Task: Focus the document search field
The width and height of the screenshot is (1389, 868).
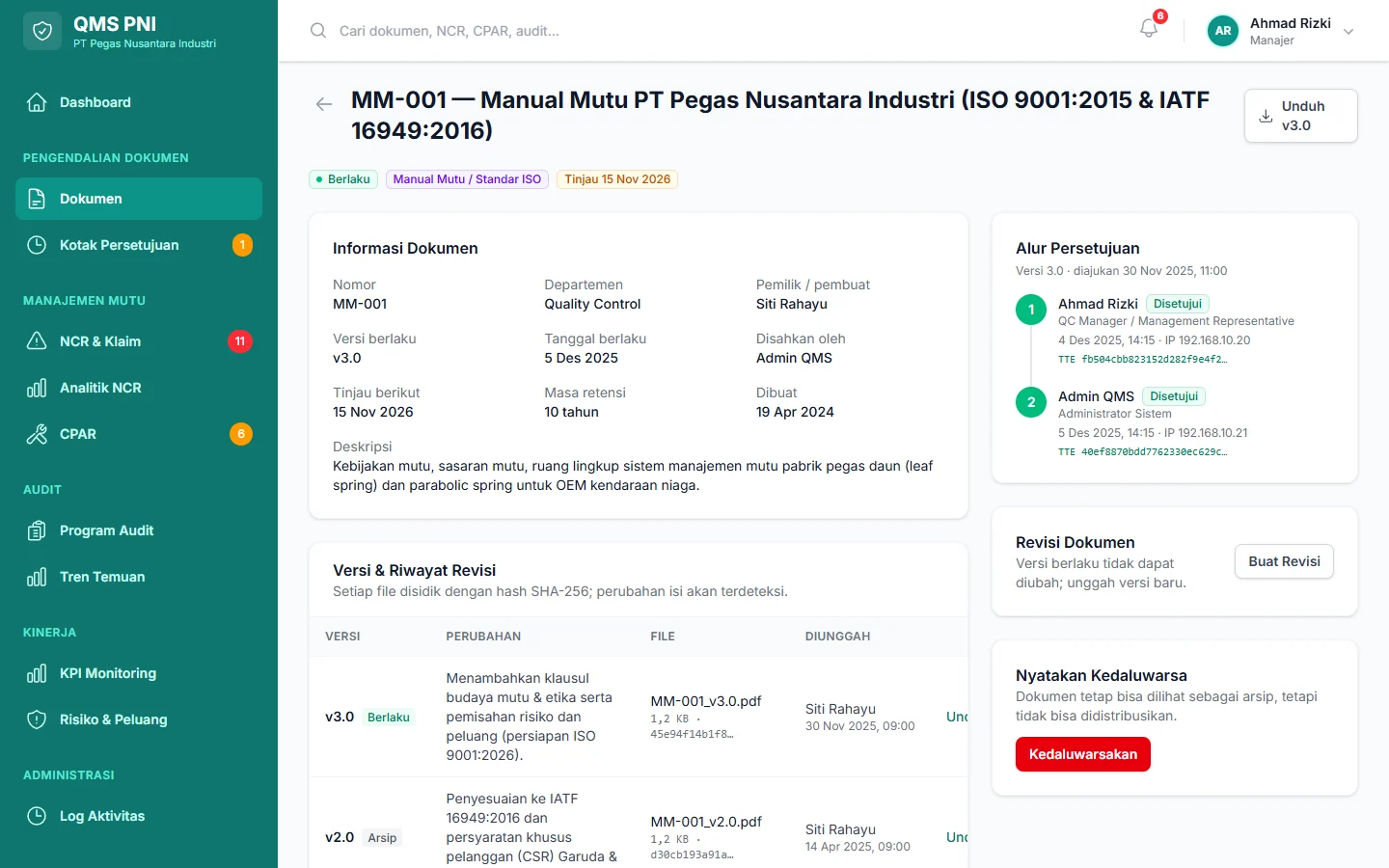Action: coord(714,31)
